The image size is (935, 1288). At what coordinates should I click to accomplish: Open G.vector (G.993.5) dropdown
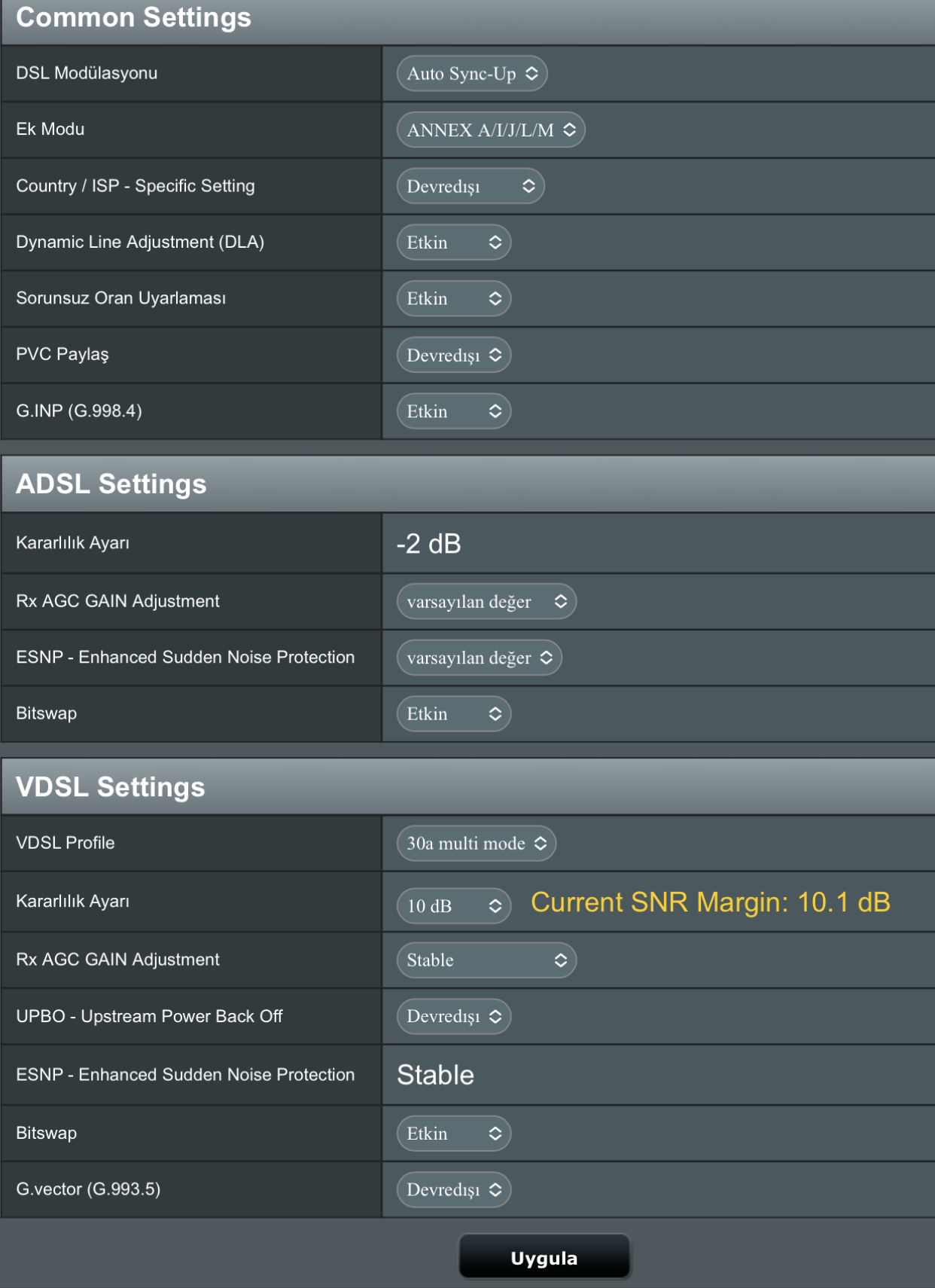click(454, 1190)
